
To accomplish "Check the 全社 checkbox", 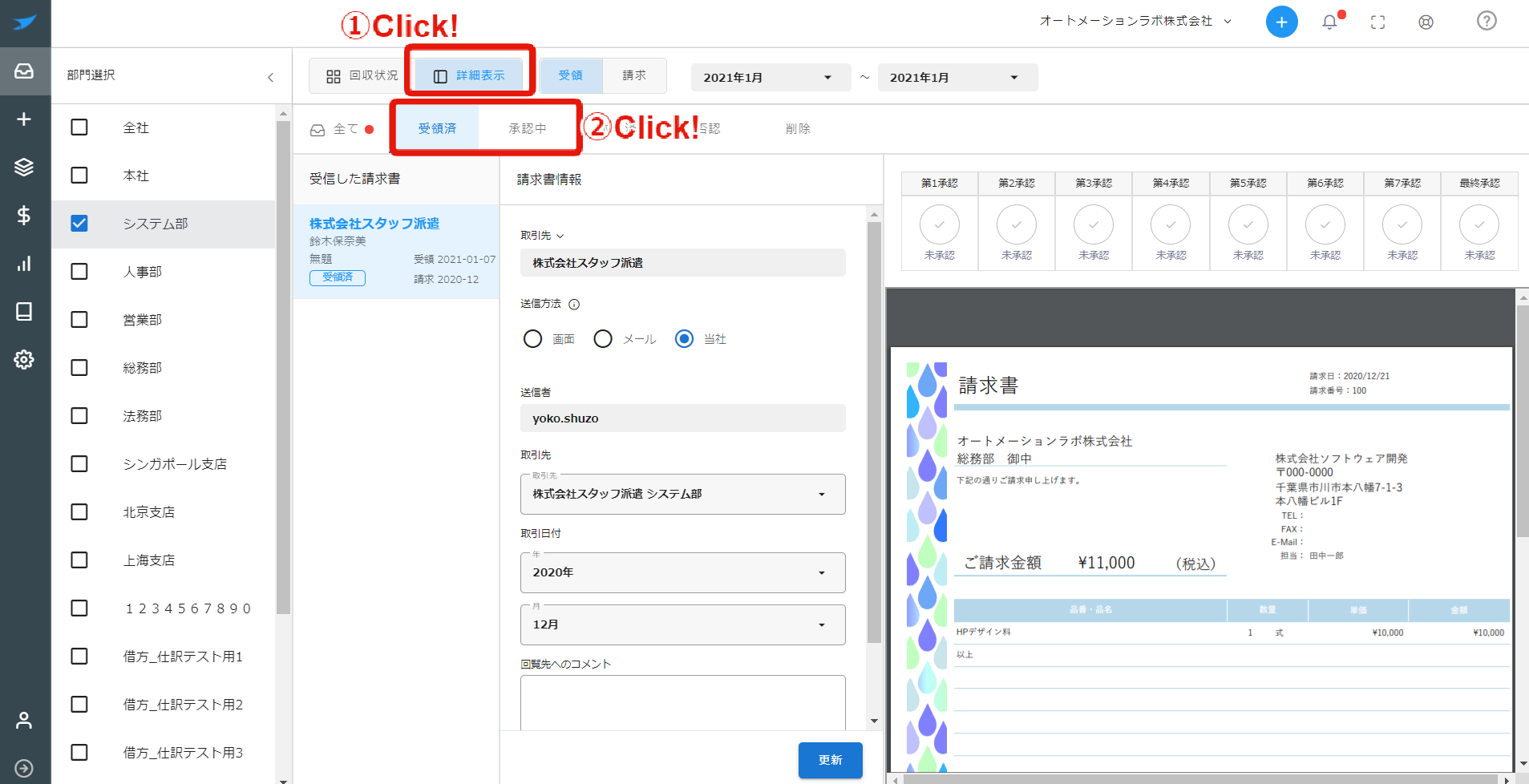I will pyautogui.click(x=79, y=127).
